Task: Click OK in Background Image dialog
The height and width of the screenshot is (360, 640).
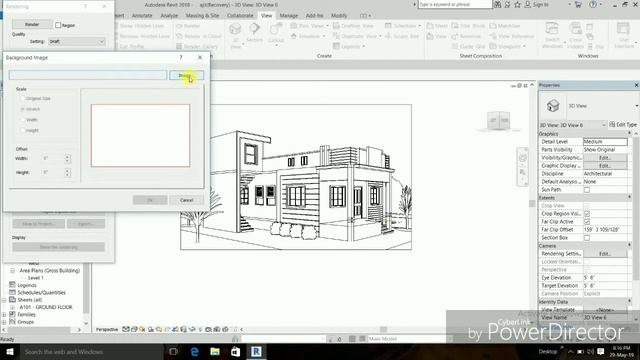Action: click(150, 200)
